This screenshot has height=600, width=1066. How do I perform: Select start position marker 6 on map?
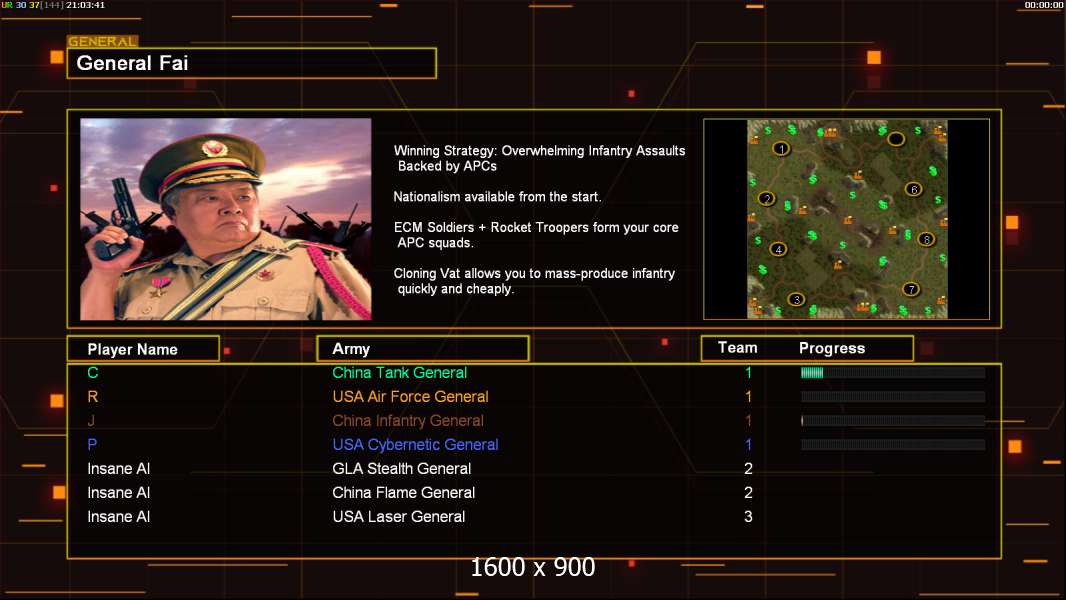pyautogui.click(x=914, y=189)
